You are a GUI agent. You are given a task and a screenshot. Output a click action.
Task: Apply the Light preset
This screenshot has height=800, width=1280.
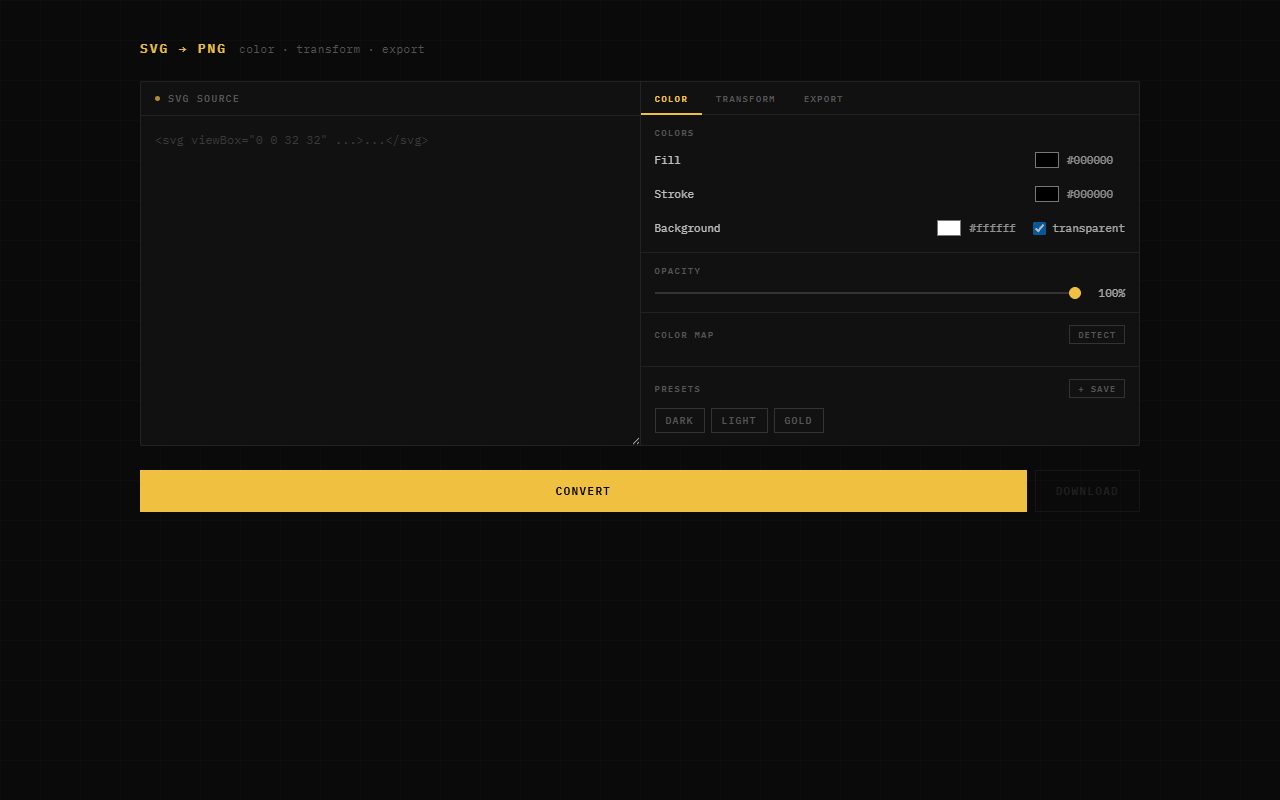(x=739, y=421)
